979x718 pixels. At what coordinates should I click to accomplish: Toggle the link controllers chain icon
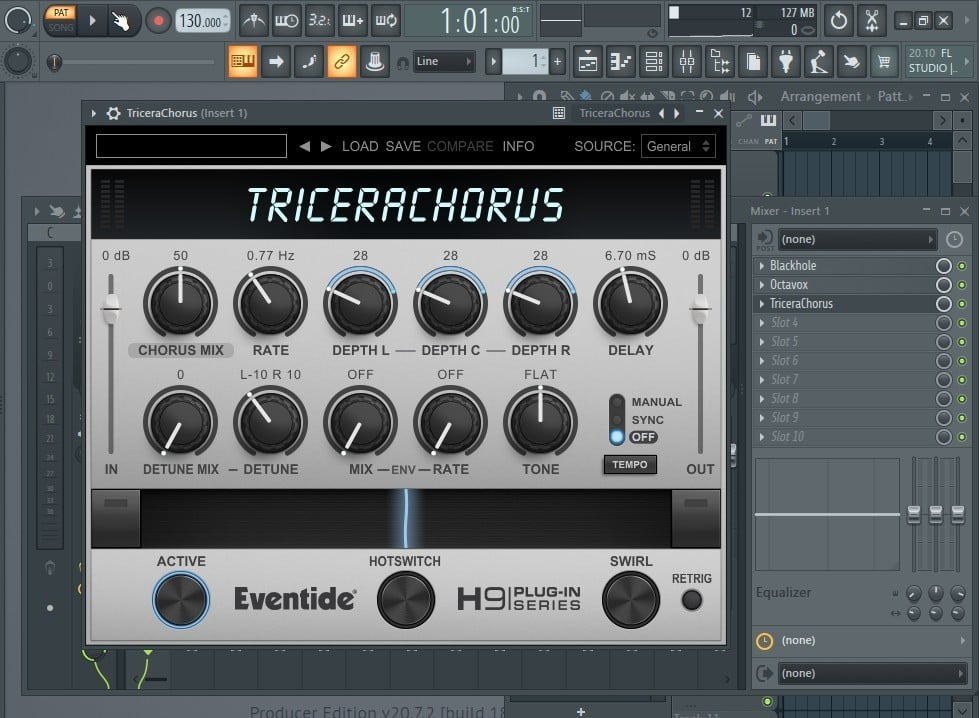point(342,61)
